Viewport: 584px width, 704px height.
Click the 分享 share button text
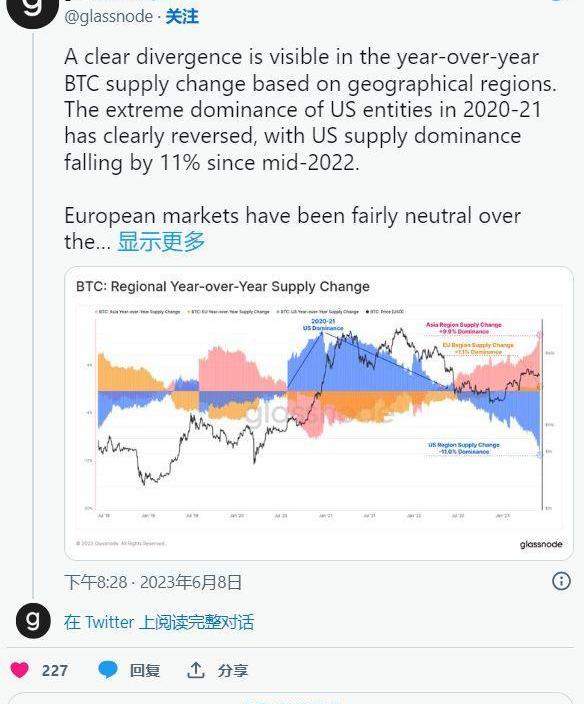(x=233, y=670)
